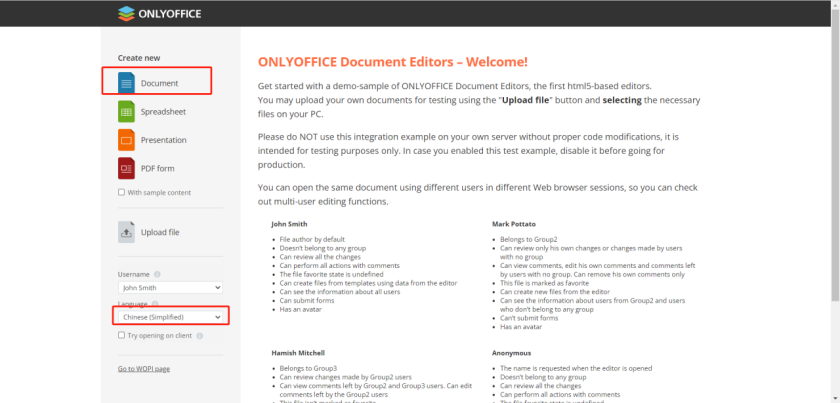Screen dimensions: 840x403
Task: Create a new Presentation via its label
Action: [x=163, y=140]
